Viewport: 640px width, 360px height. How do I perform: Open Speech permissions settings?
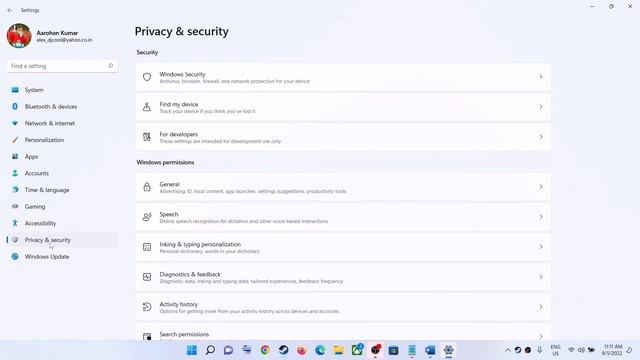click(343, 217)
